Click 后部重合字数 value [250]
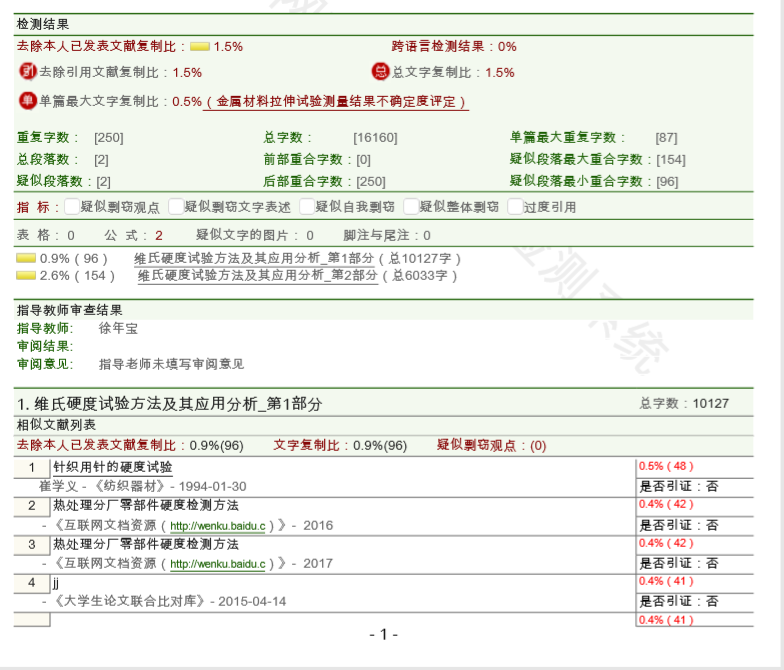This screenshot has height=670, width=784. tap(371, 182)
